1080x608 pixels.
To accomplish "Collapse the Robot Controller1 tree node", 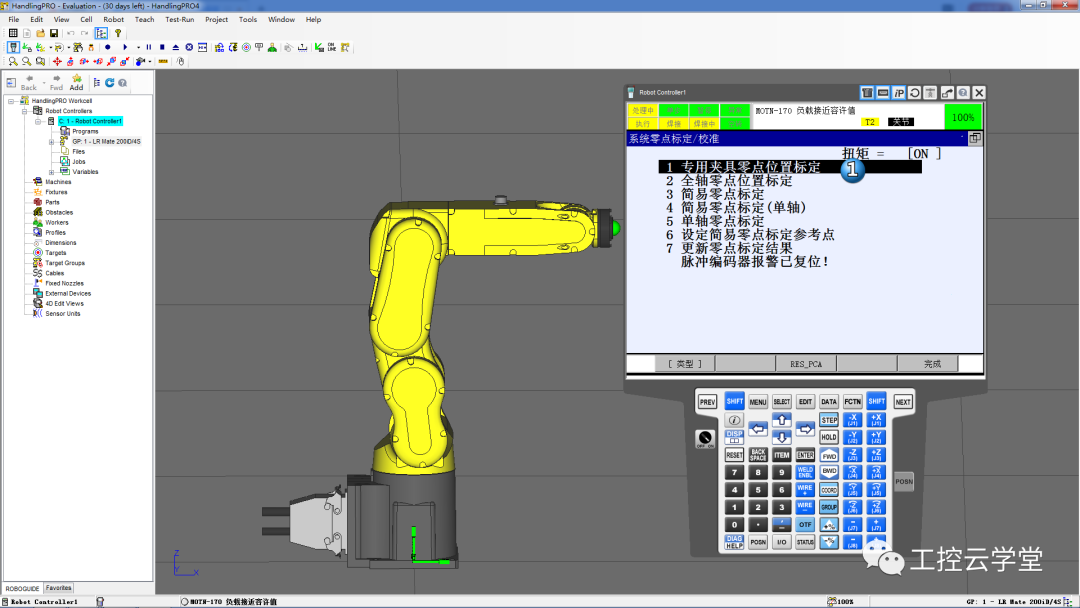I will 38,121.
